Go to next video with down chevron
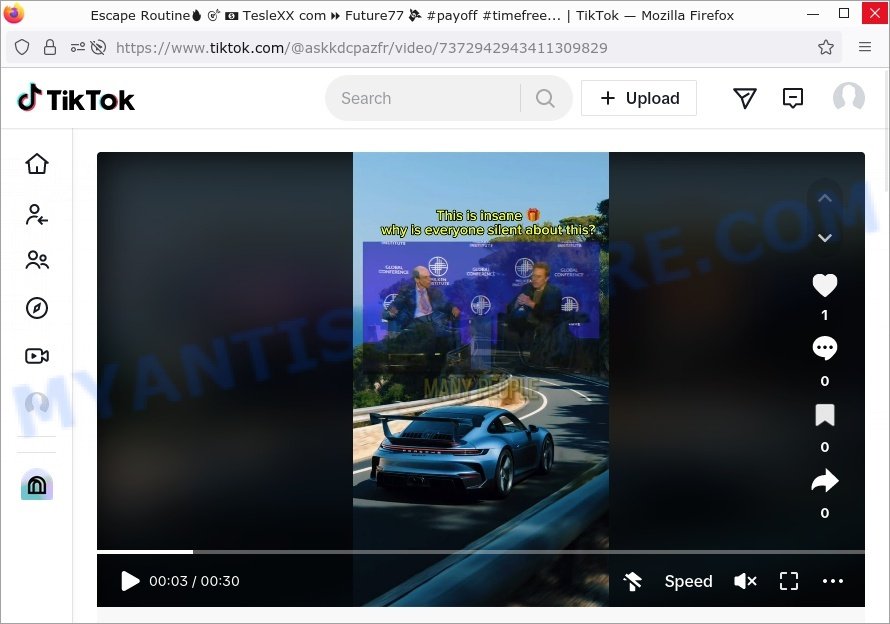This screenshot has height=624, width=890. 825,237
